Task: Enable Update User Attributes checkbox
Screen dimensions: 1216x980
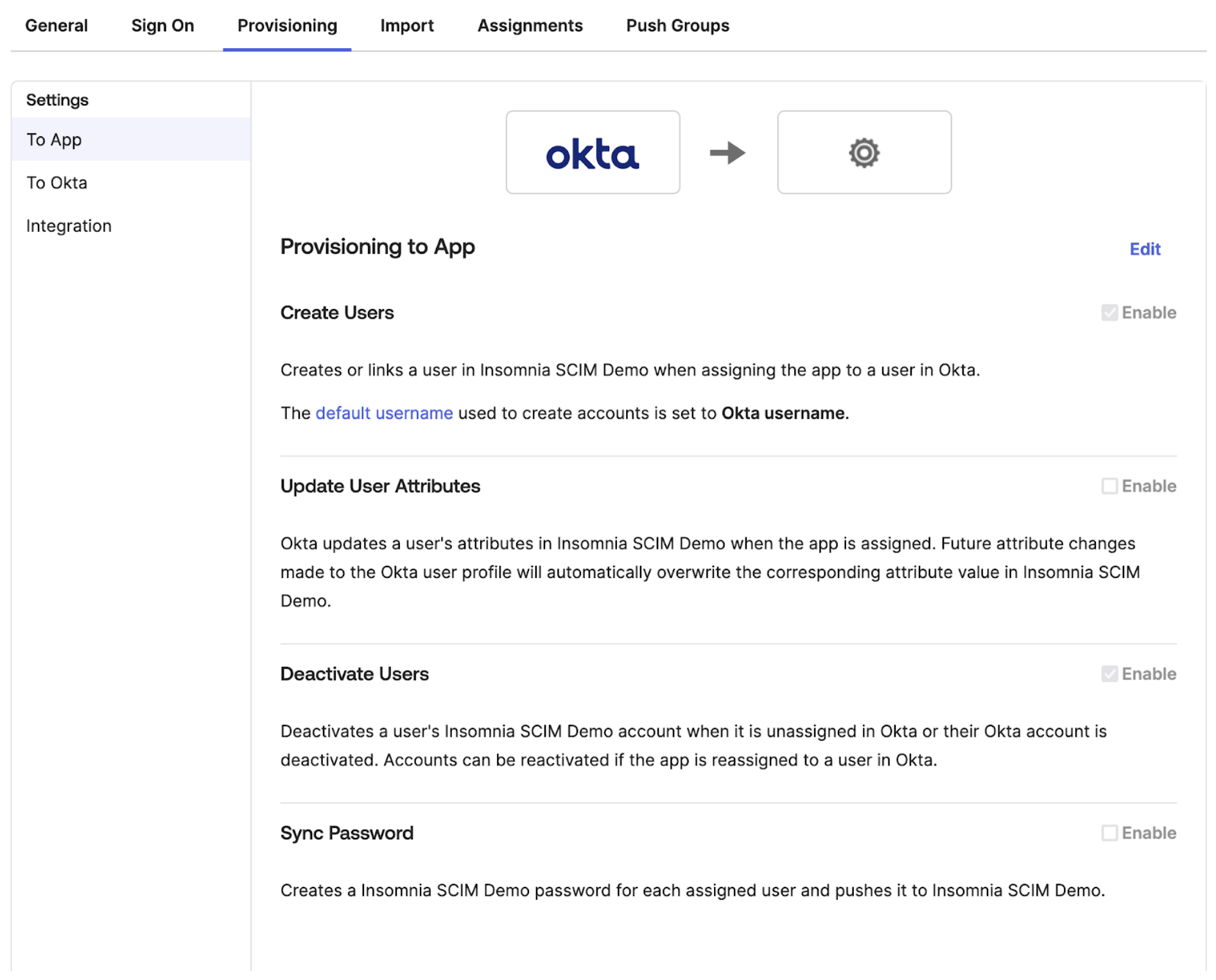Action: click(1109, 486)
